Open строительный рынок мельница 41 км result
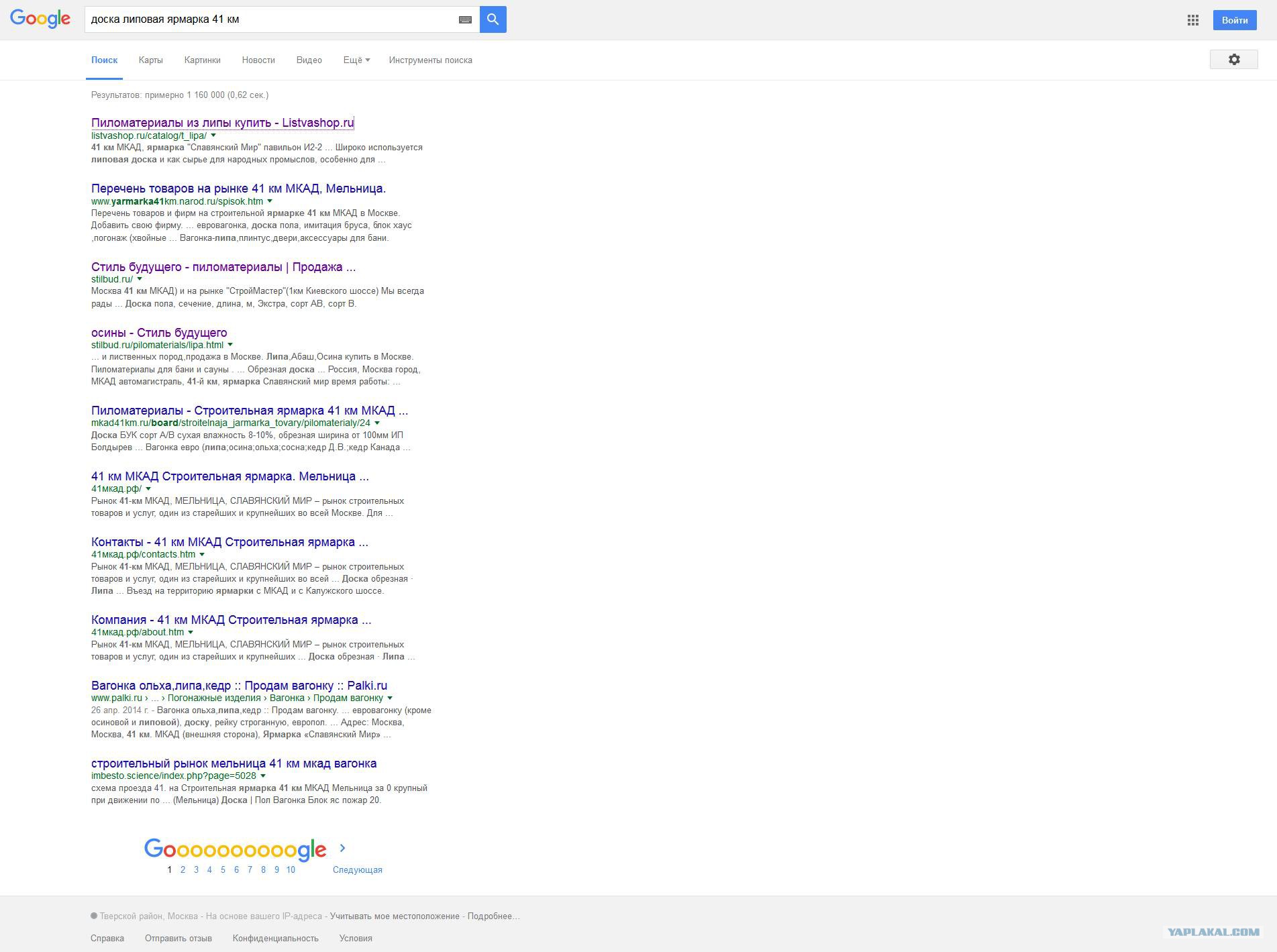Image resolution: width=1277 pixels, height=952 pixels. click(x=234, y=763)
